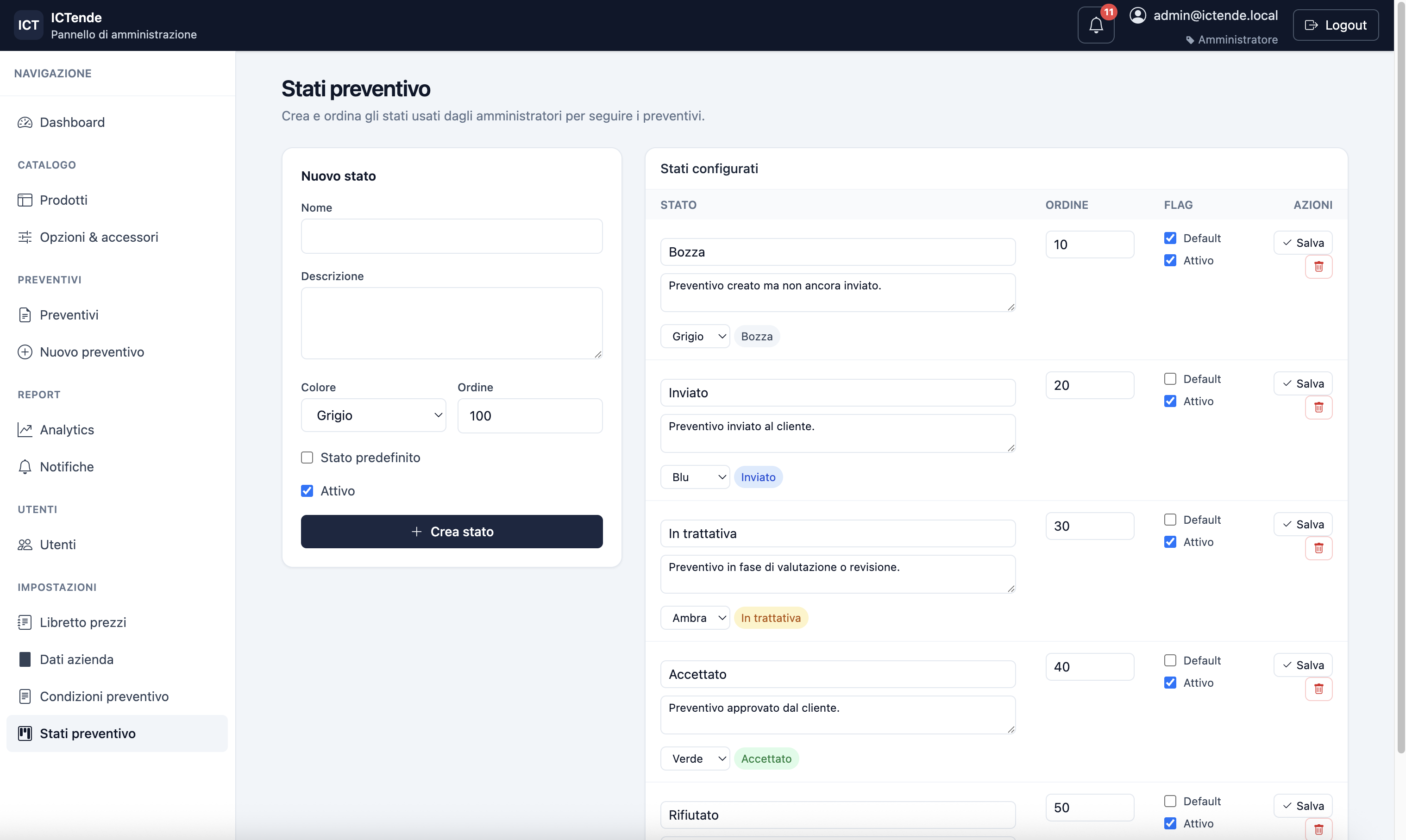Click the Utenti people icon
This screenshot has height=840, width=1406.
tap(25, 545)
